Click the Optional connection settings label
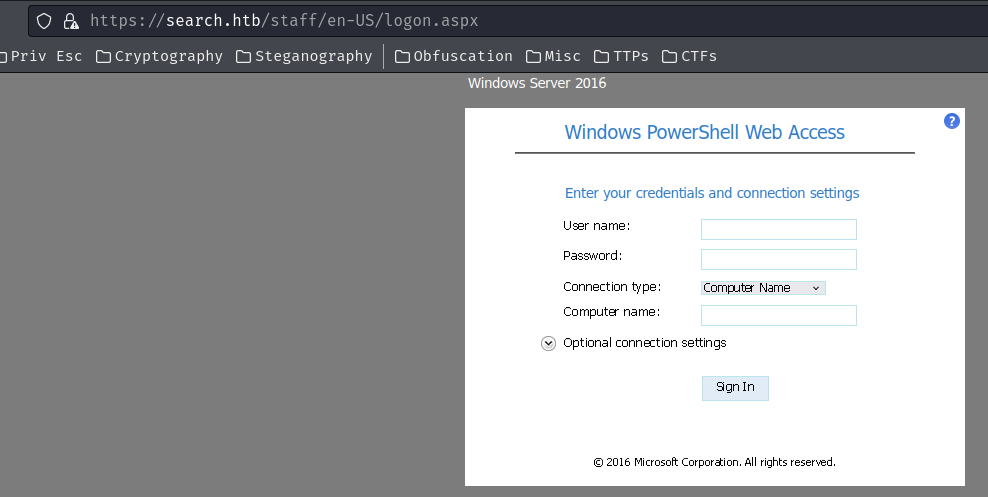Viewport: 988px width, 497px height. [x=645, y=343]
